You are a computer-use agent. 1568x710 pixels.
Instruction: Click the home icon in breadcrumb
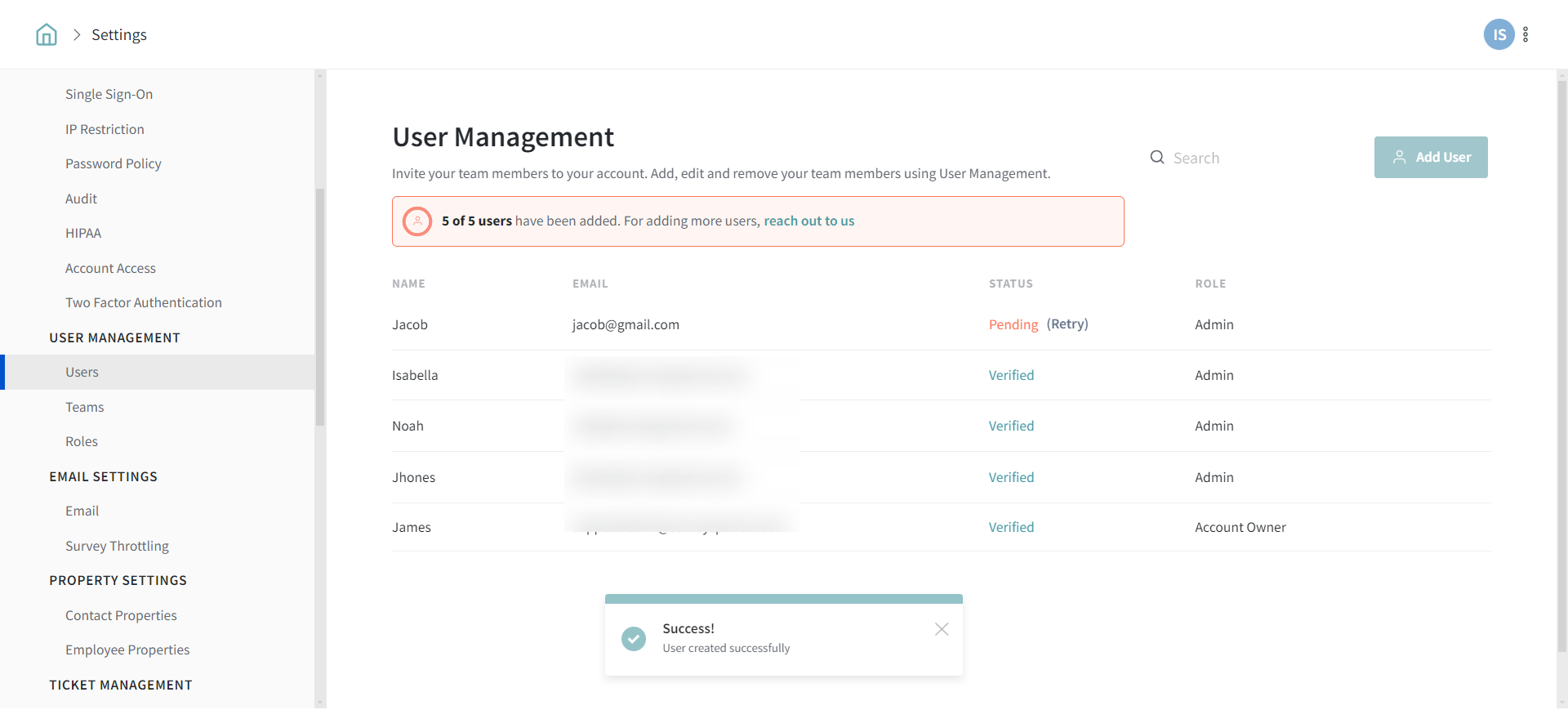[x=47, y=34]
